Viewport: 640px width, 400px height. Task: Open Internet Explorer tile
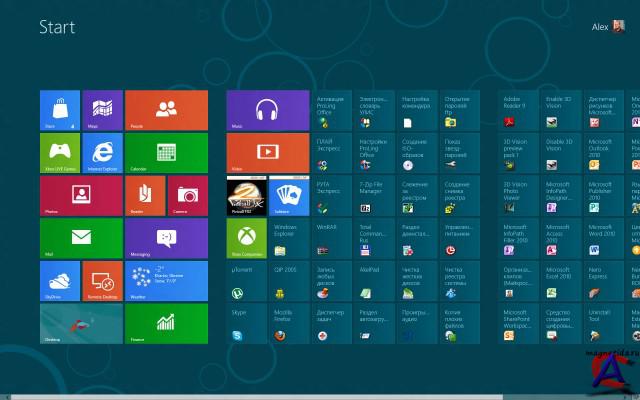coord(102,153)
